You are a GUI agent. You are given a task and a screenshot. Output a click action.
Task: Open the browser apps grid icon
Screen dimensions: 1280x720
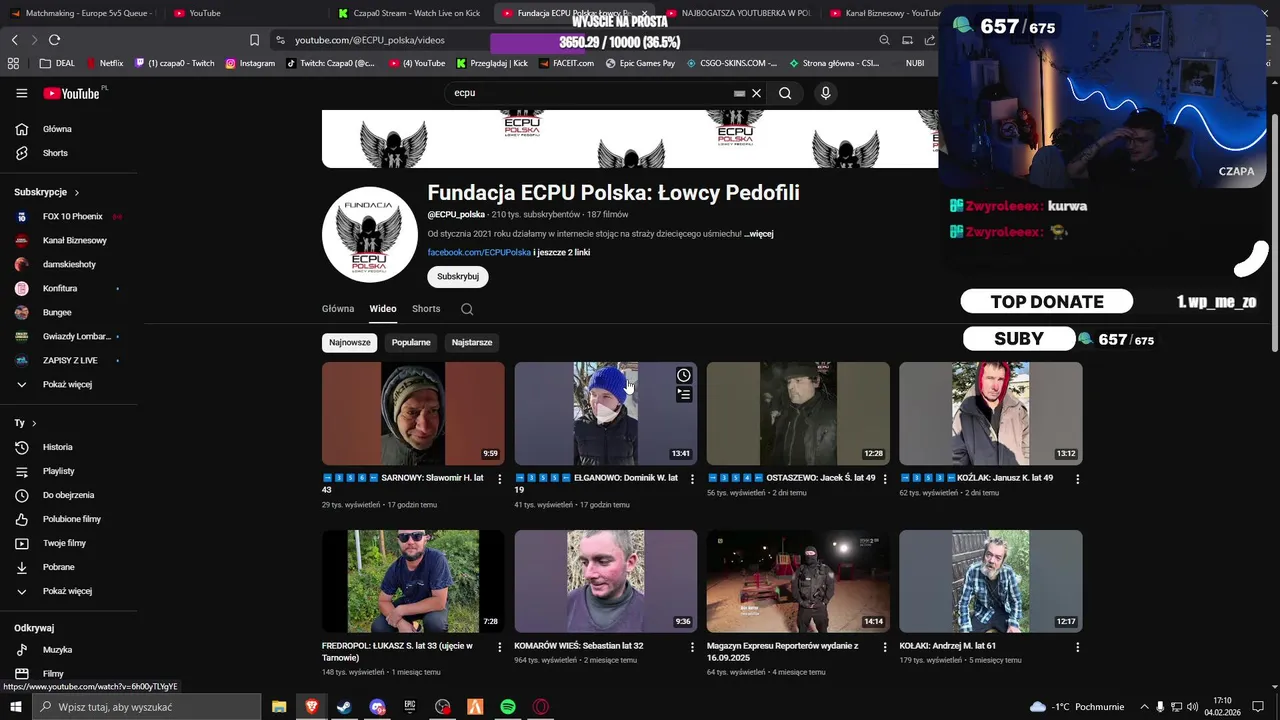(13, 63)
